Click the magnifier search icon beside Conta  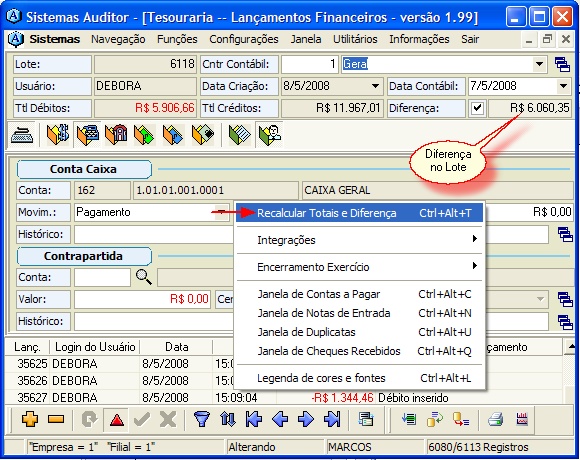(x=144, y=277)
